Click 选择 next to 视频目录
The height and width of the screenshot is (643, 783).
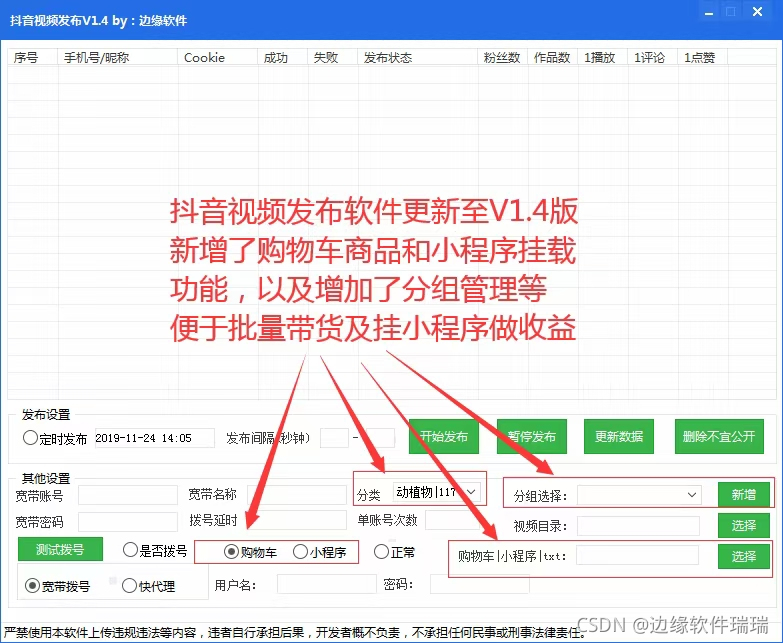744,525
